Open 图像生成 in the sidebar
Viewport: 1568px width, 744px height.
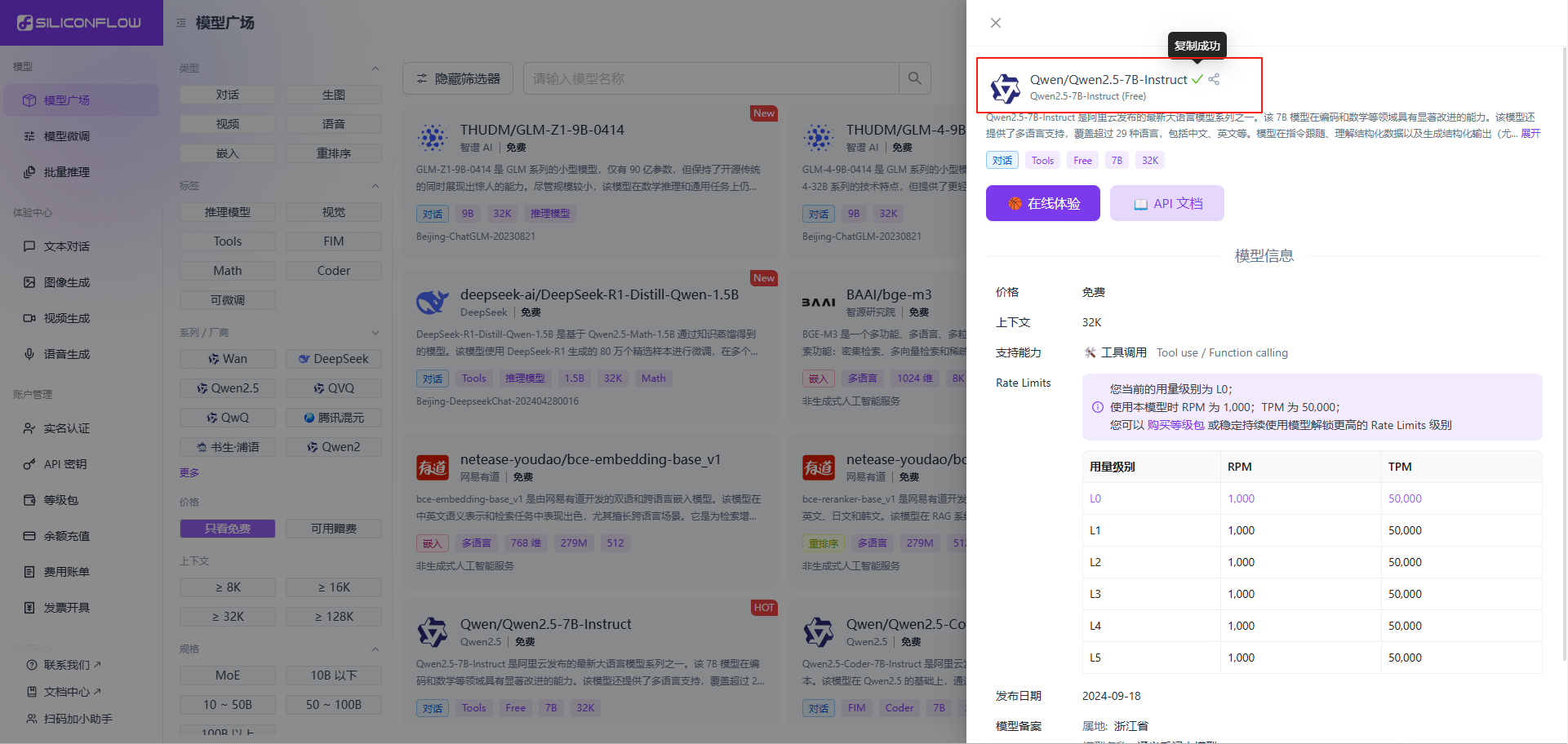66,282
